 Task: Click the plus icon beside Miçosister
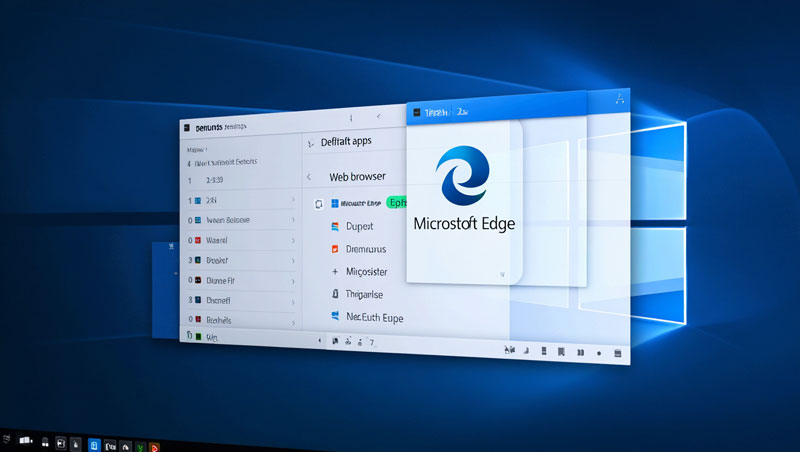[335, 272]
